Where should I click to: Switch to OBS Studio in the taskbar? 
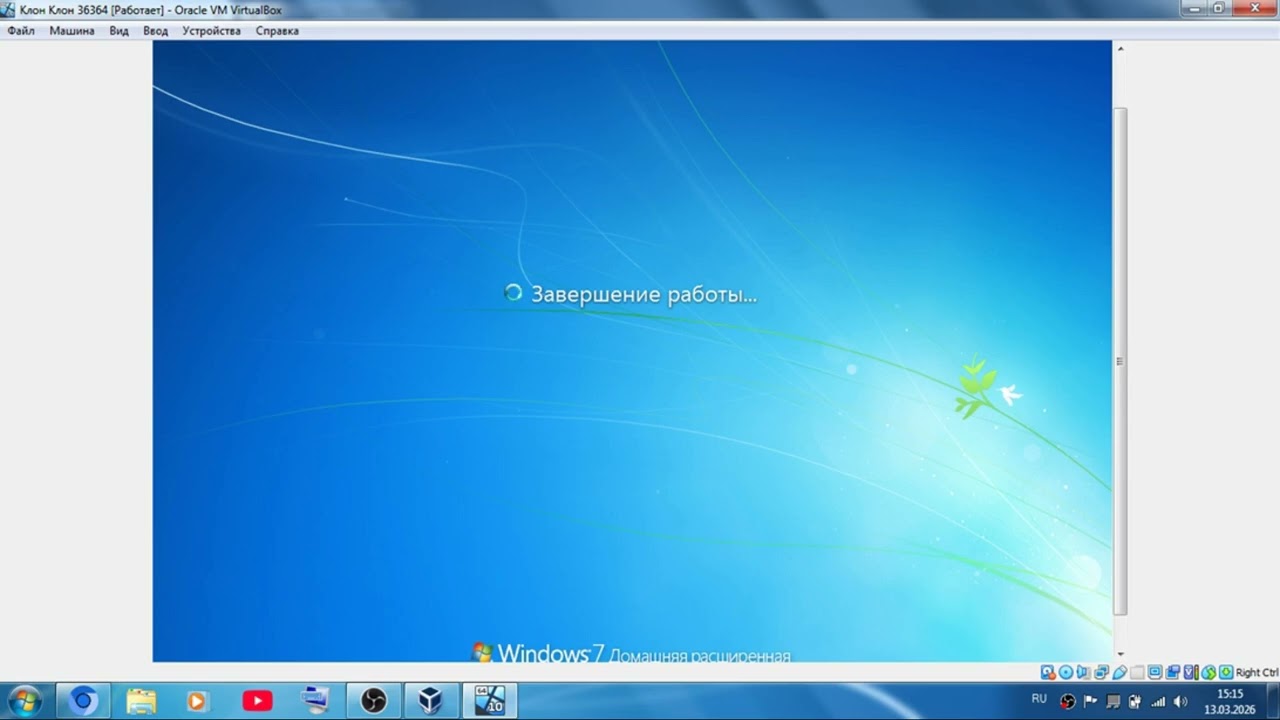(x=374, y=701)
